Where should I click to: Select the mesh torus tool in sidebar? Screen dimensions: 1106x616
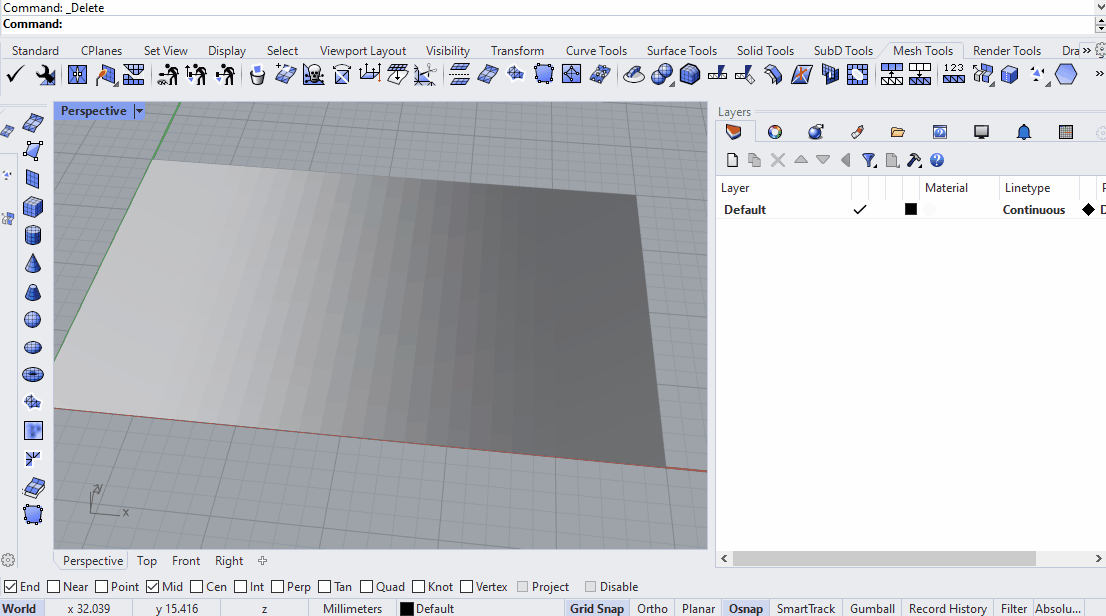pyautogui.click(x=32, y=375)
